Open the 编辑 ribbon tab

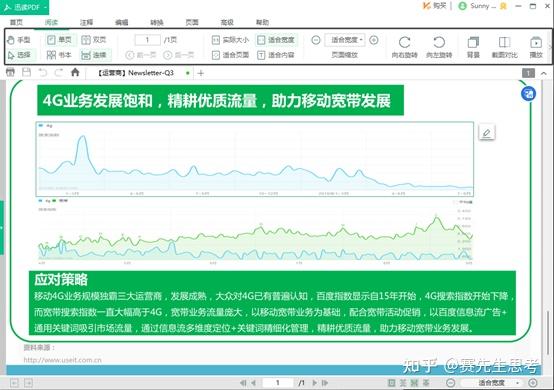[122, 22]
